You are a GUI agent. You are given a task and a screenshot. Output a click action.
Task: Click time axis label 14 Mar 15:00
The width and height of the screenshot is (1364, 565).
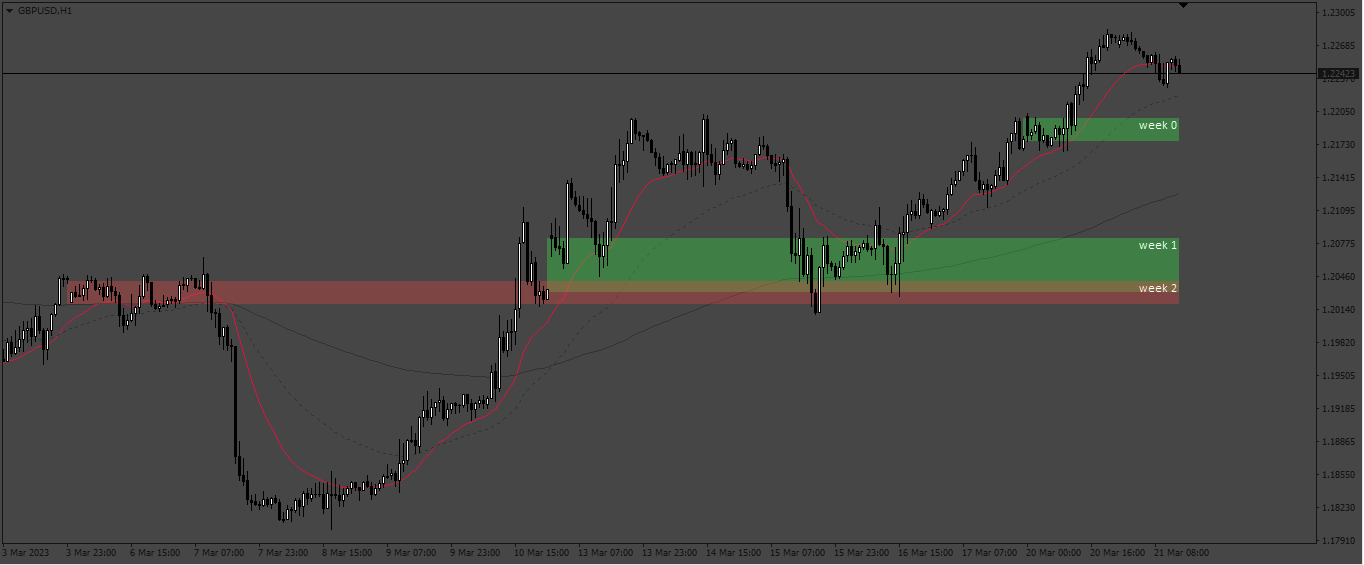pos(733,551)
